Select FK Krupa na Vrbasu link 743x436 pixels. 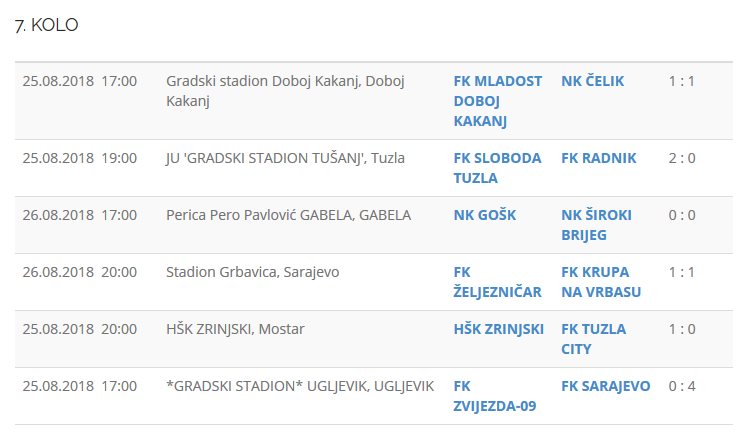pos(601,282)
